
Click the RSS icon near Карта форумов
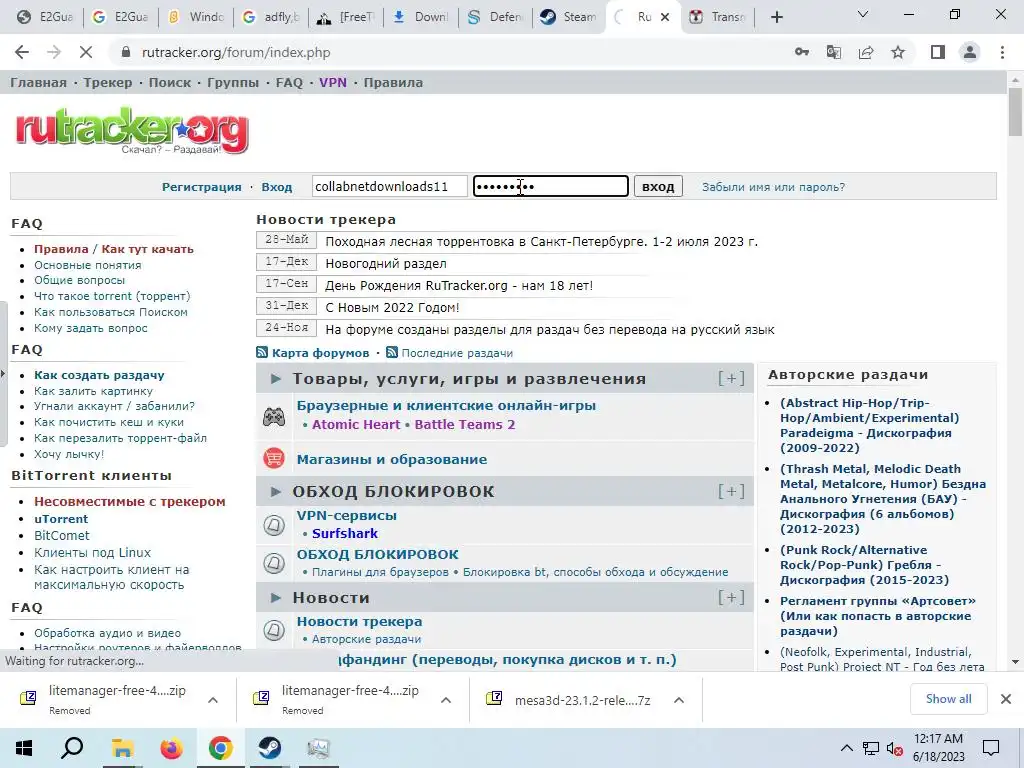click(x=262, y=353)
